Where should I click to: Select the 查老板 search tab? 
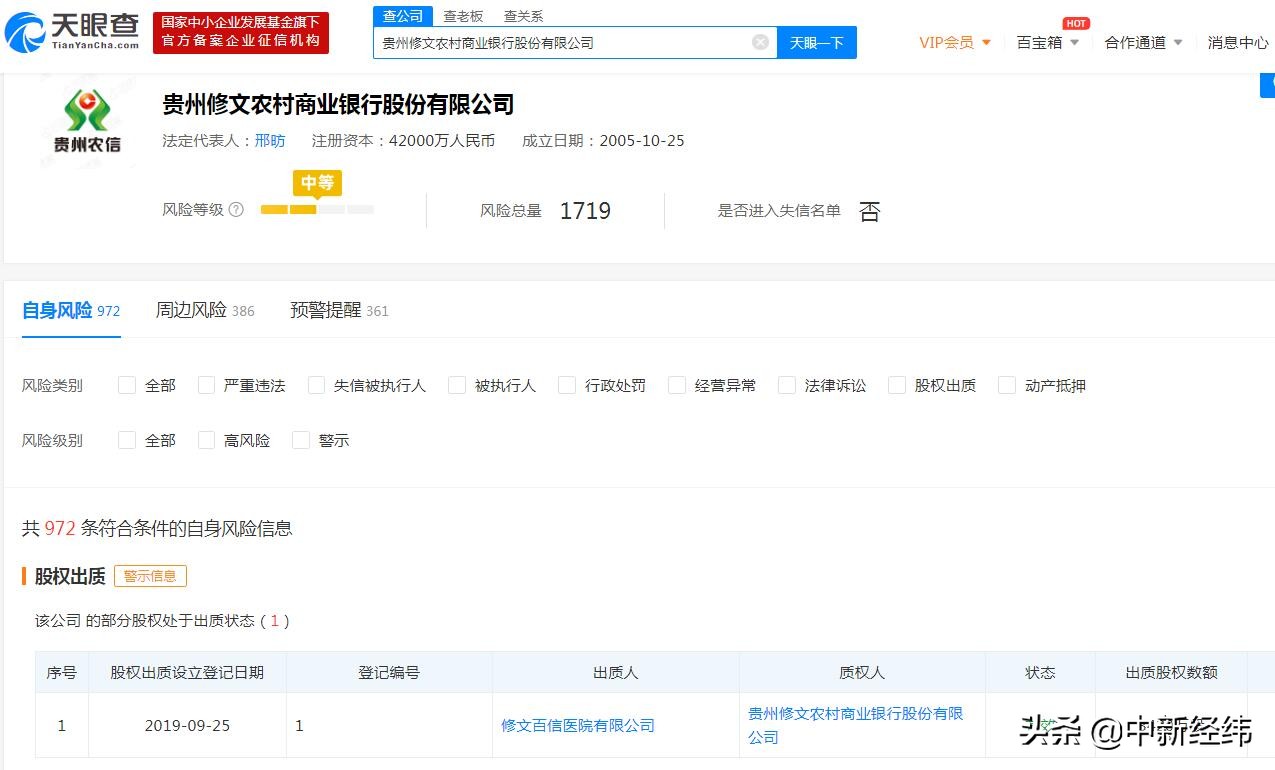[x=463, y=16]
